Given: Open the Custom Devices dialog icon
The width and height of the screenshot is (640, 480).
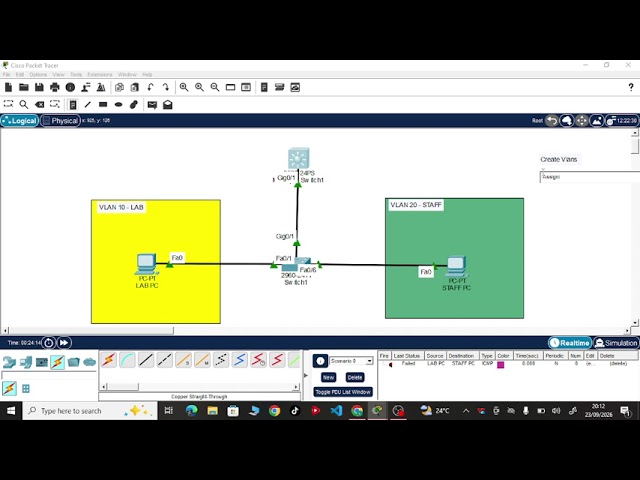Looking at the screenshot, I should (x=280, y=87).
